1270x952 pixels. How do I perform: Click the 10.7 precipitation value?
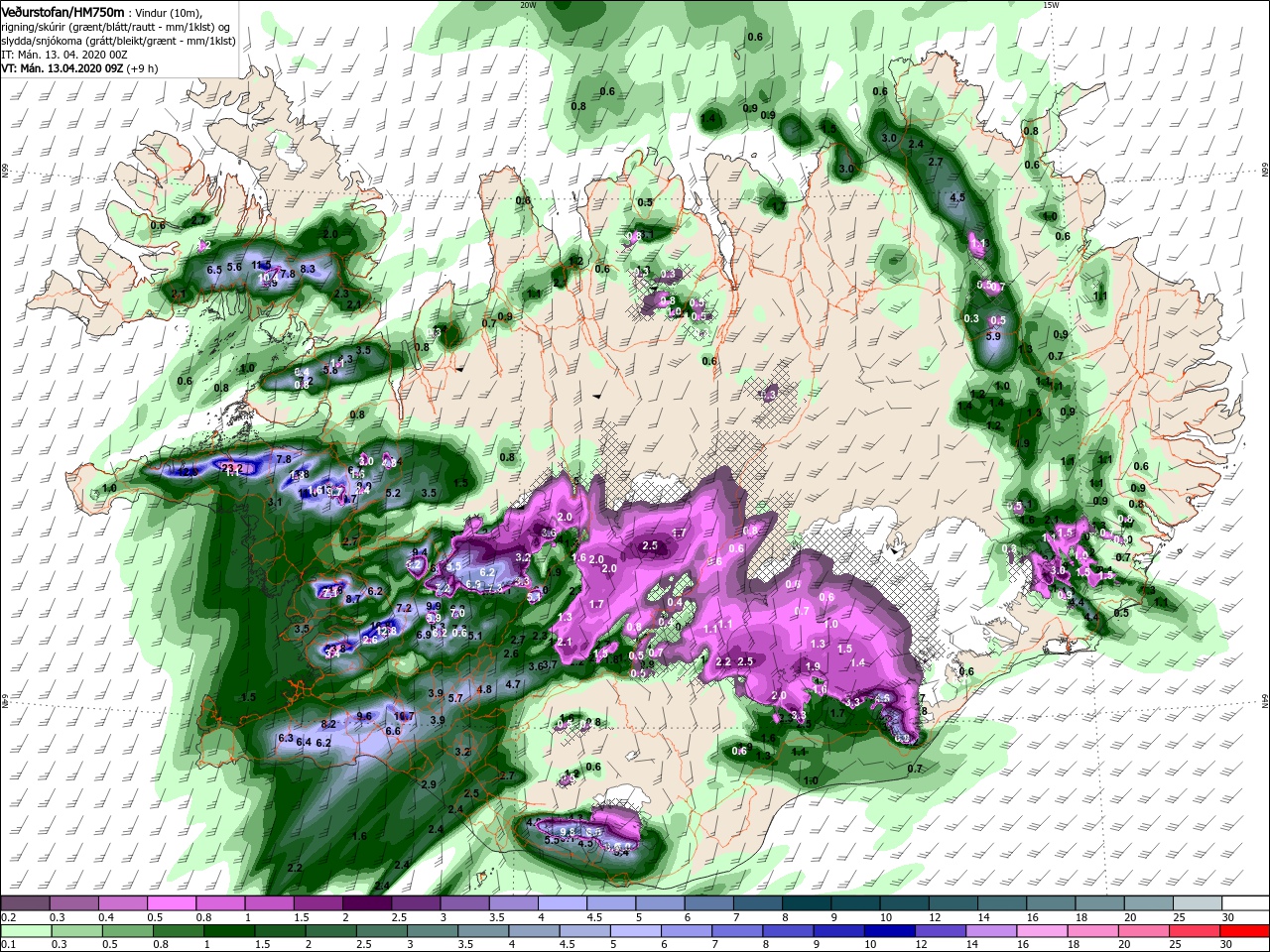(404, 716)
